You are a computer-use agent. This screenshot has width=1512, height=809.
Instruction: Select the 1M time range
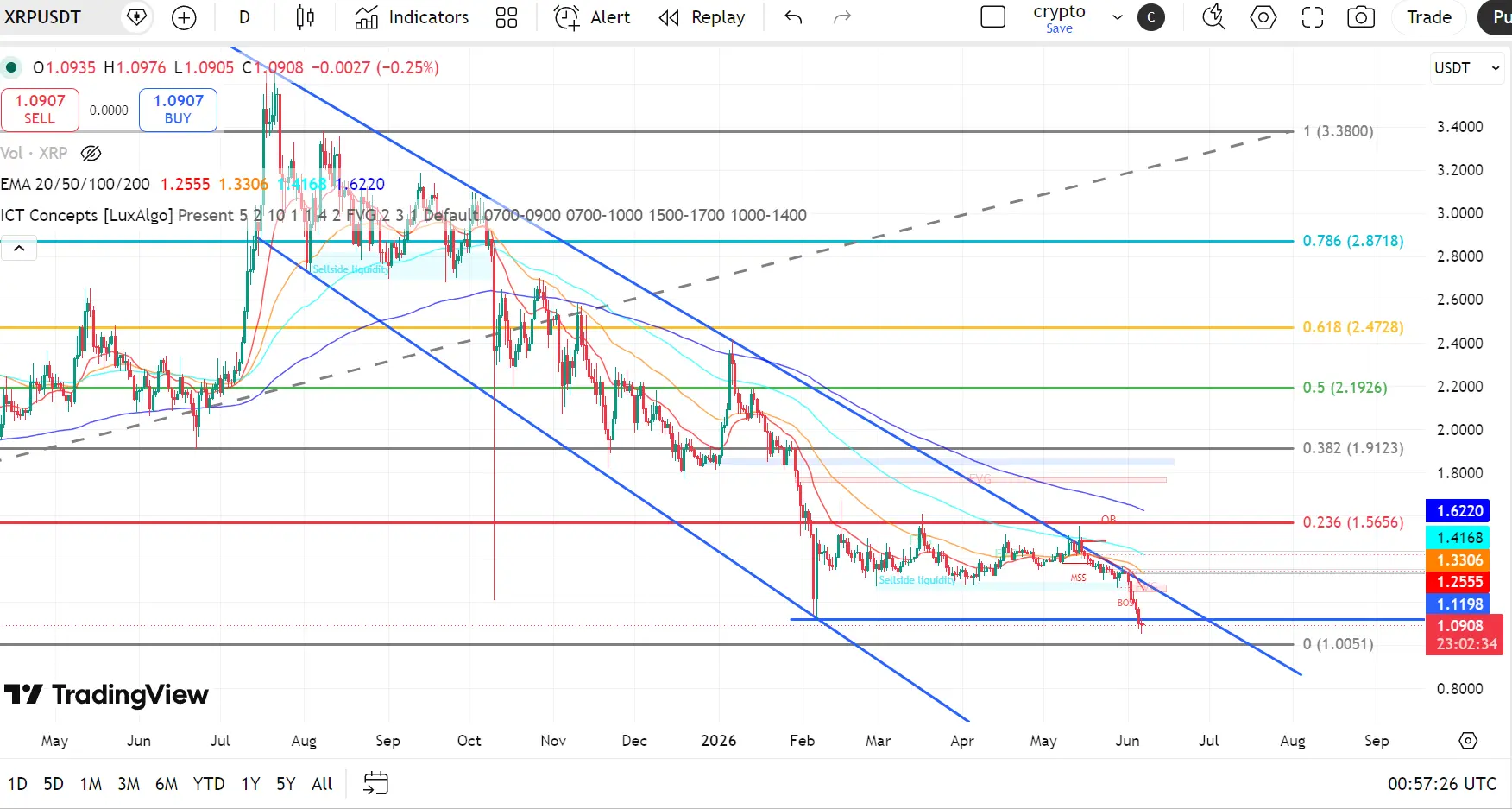91,784
